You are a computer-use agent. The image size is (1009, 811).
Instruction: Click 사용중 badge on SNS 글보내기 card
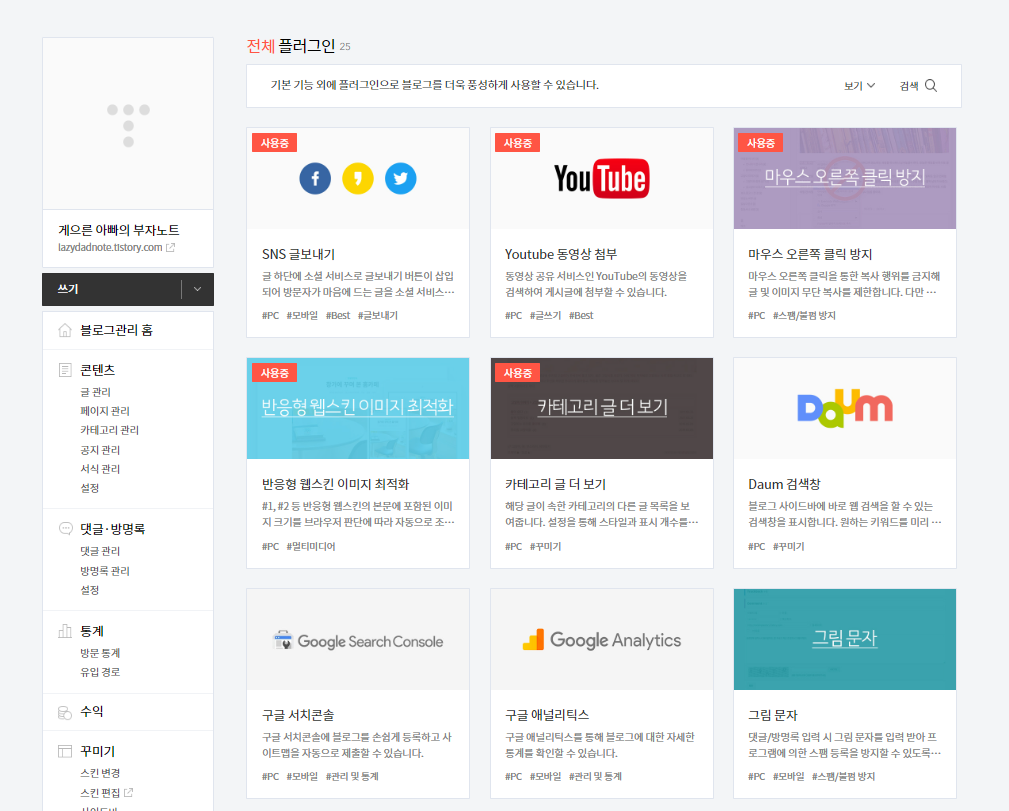click(x=274, y=143)
